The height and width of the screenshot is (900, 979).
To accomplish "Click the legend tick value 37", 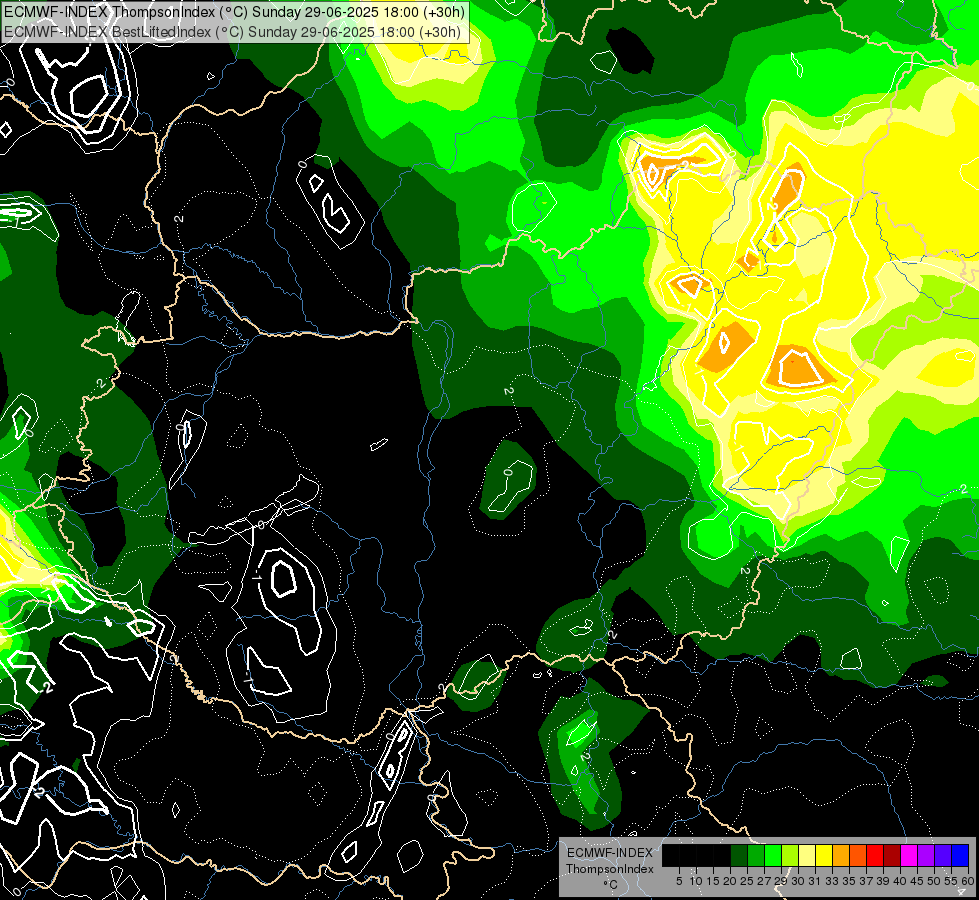I will pos(867,881).
